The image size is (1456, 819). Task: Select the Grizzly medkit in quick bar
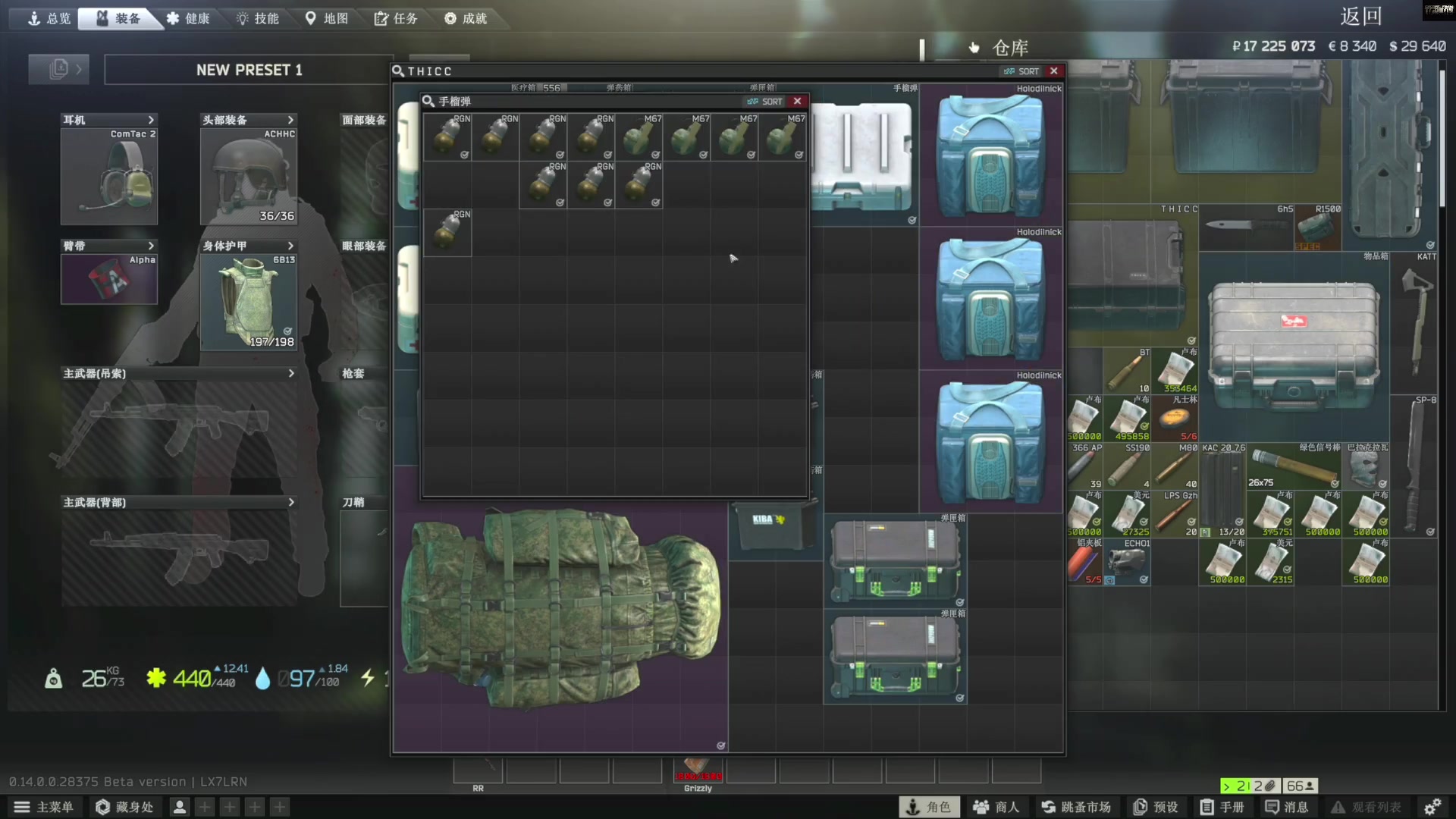coord(698,770)
